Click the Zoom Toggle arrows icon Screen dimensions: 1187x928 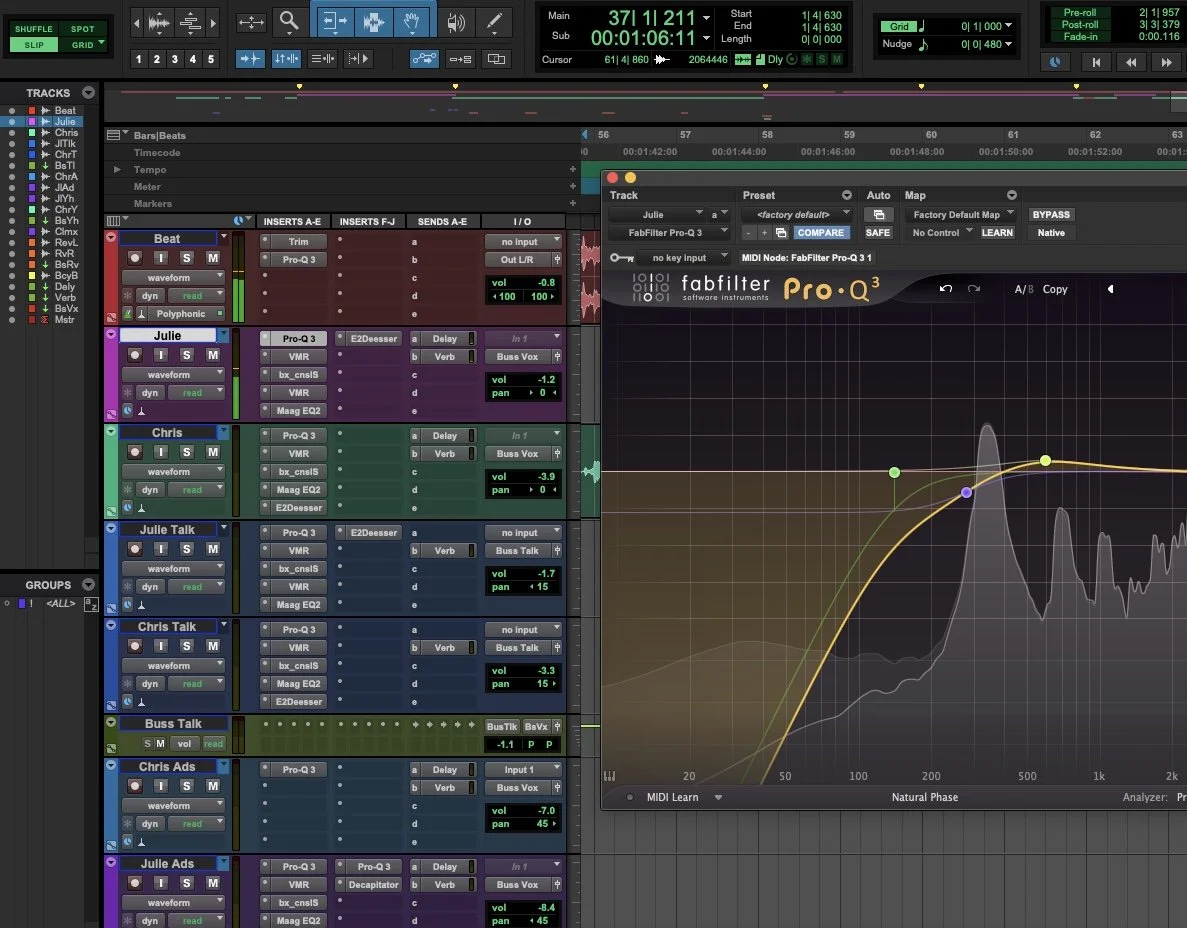click(x=251, y=22)
